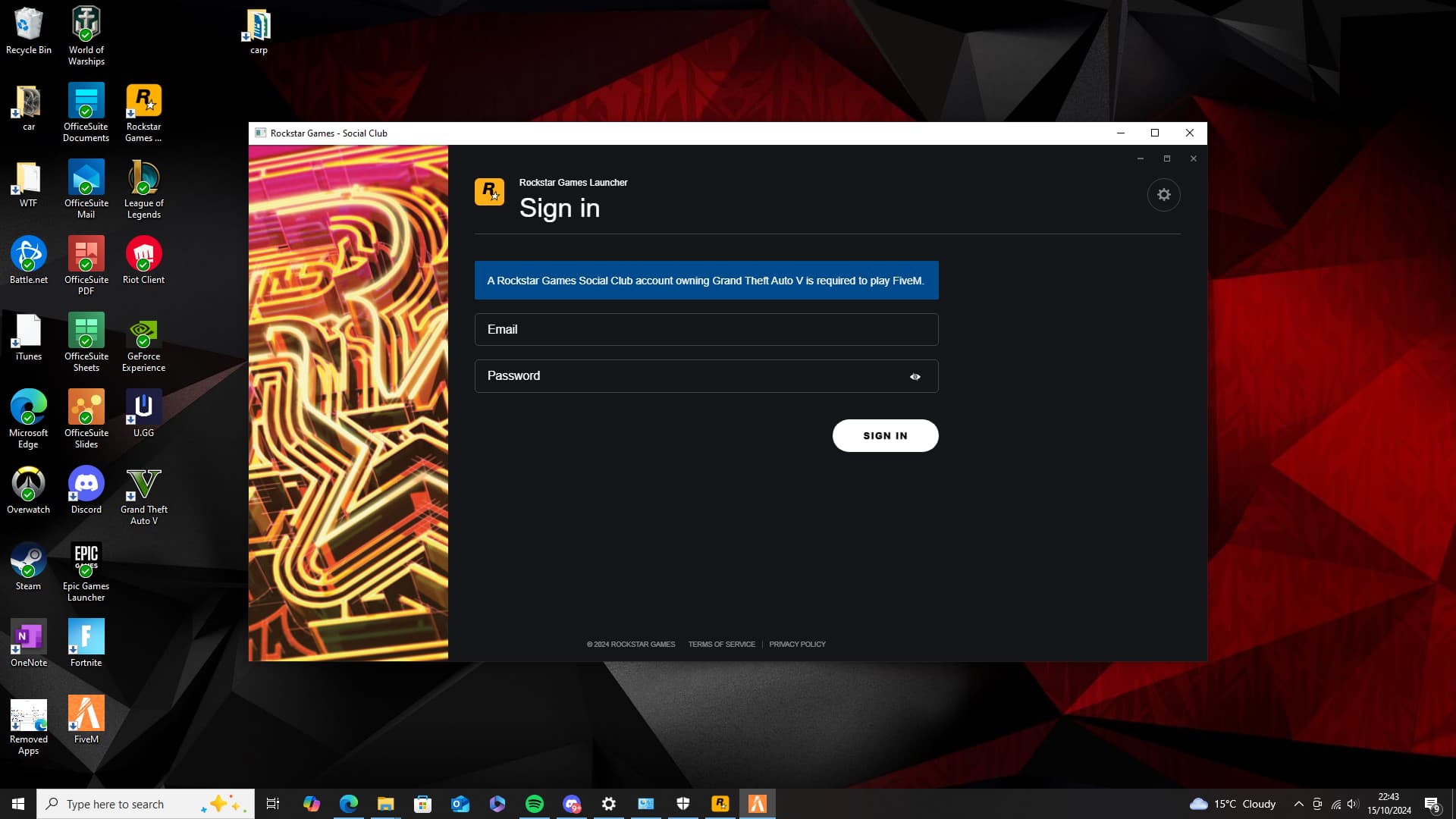Screen dimensions: 1456x819
Task: Click the Password input field
Action: coord(706,376)
